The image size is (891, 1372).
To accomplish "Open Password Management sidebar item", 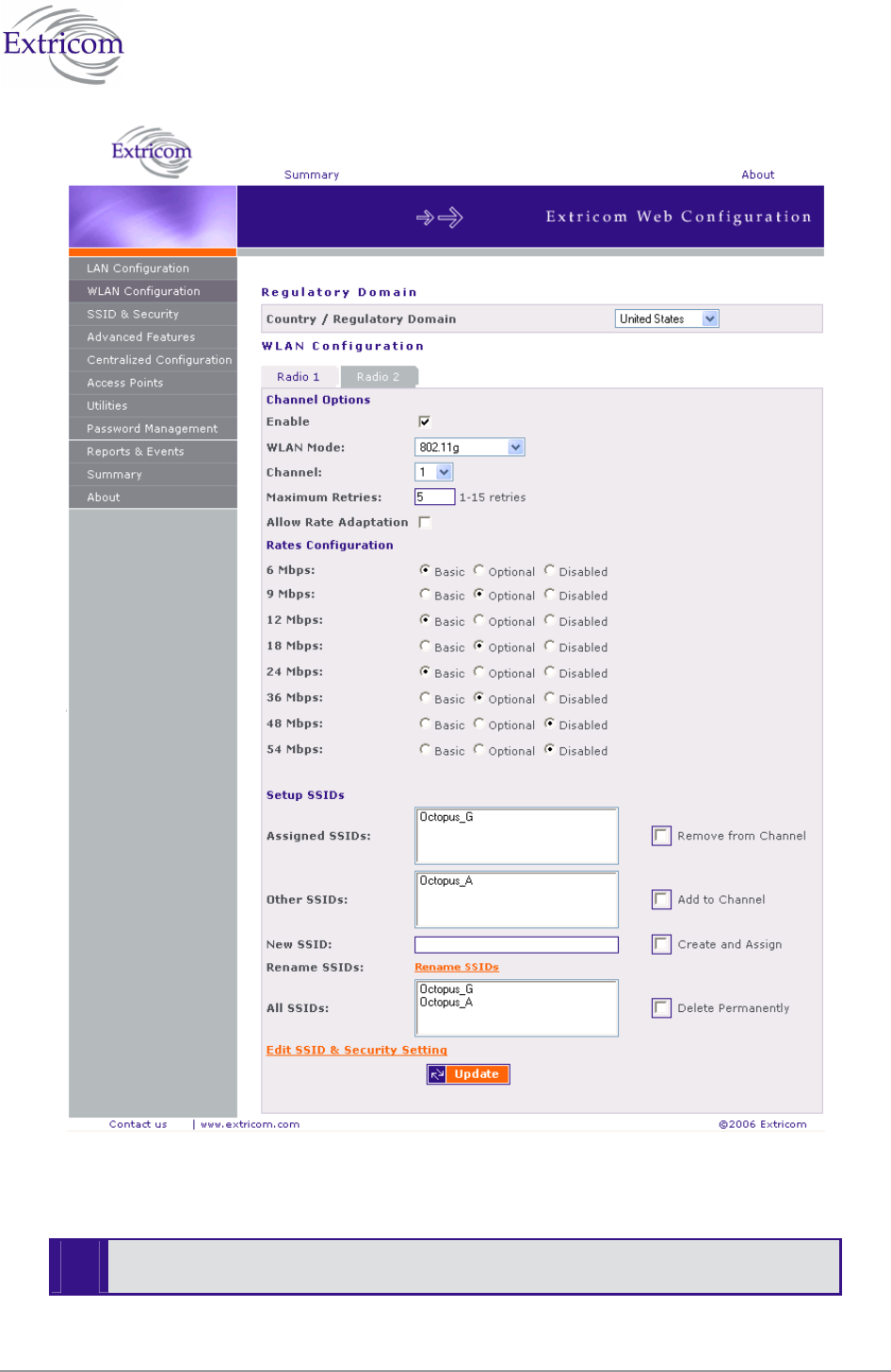I will 153,429.
